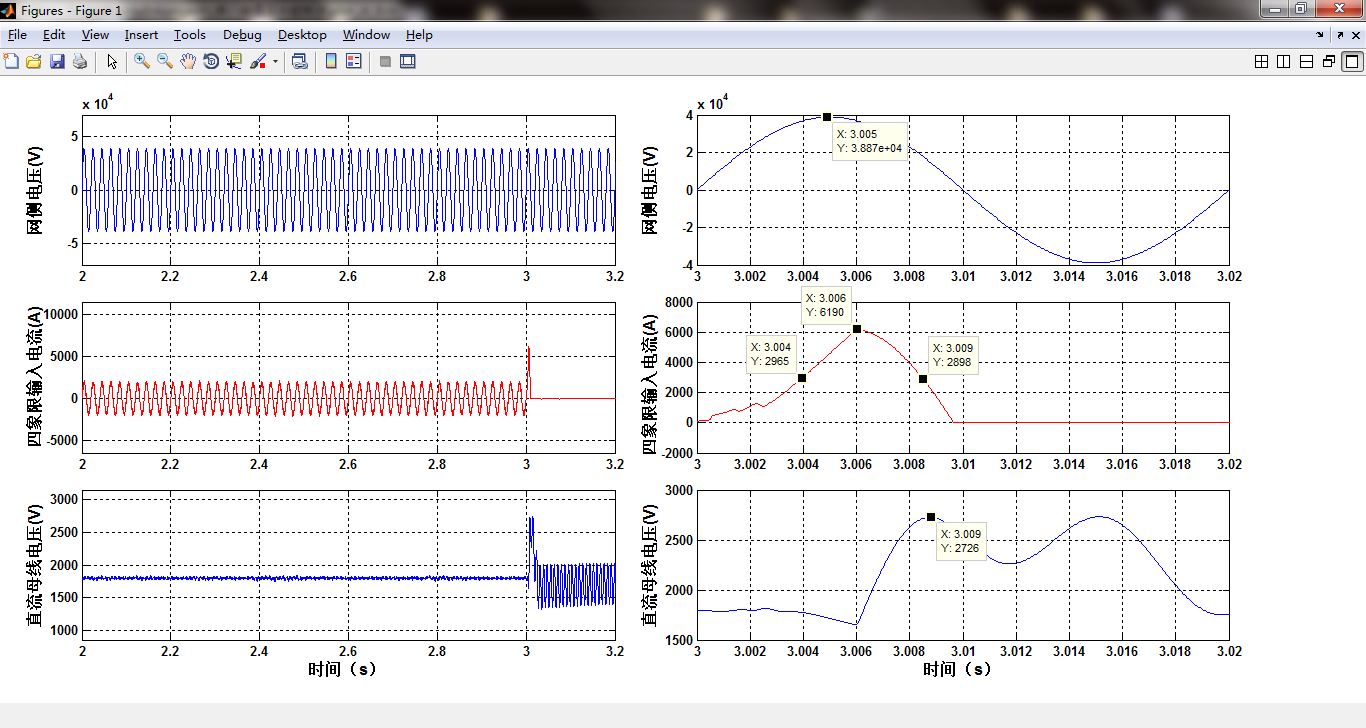The width and height of the screenshot is (1366, 728).
Task: Select the data marker on the grid voltage peak
Action: [x=827, y=117]
